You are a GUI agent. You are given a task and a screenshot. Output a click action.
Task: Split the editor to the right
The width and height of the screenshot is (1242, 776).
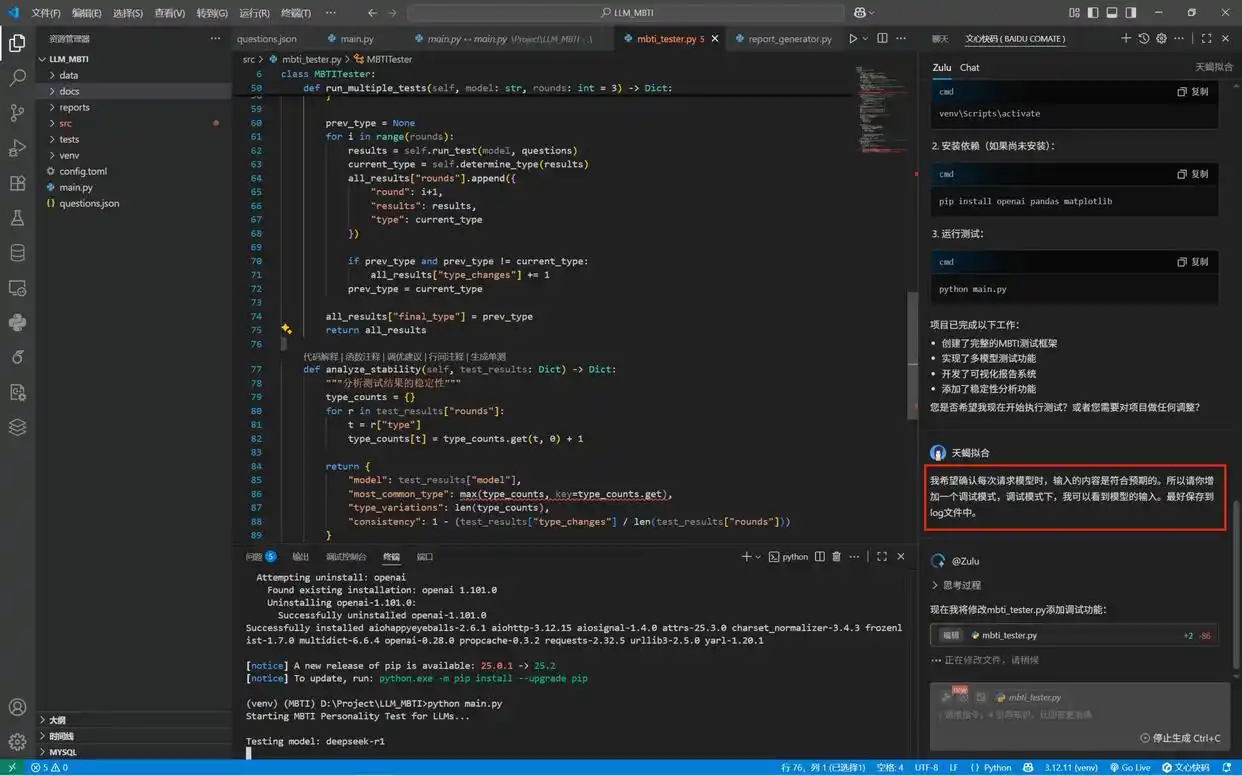[882, 39]
